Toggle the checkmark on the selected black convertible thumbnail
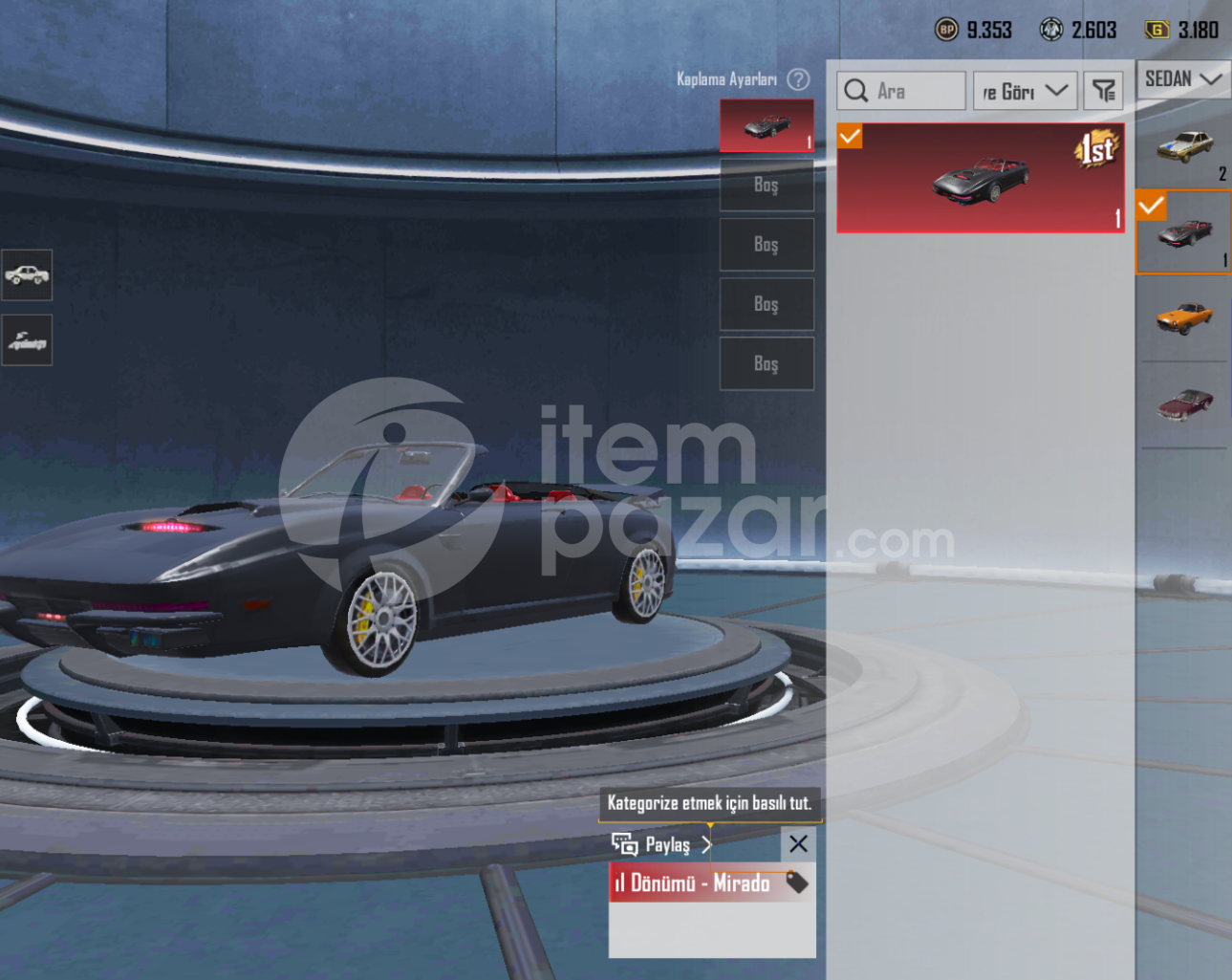Viewport: 1232px width, 980px height. tap(1151, 205)
